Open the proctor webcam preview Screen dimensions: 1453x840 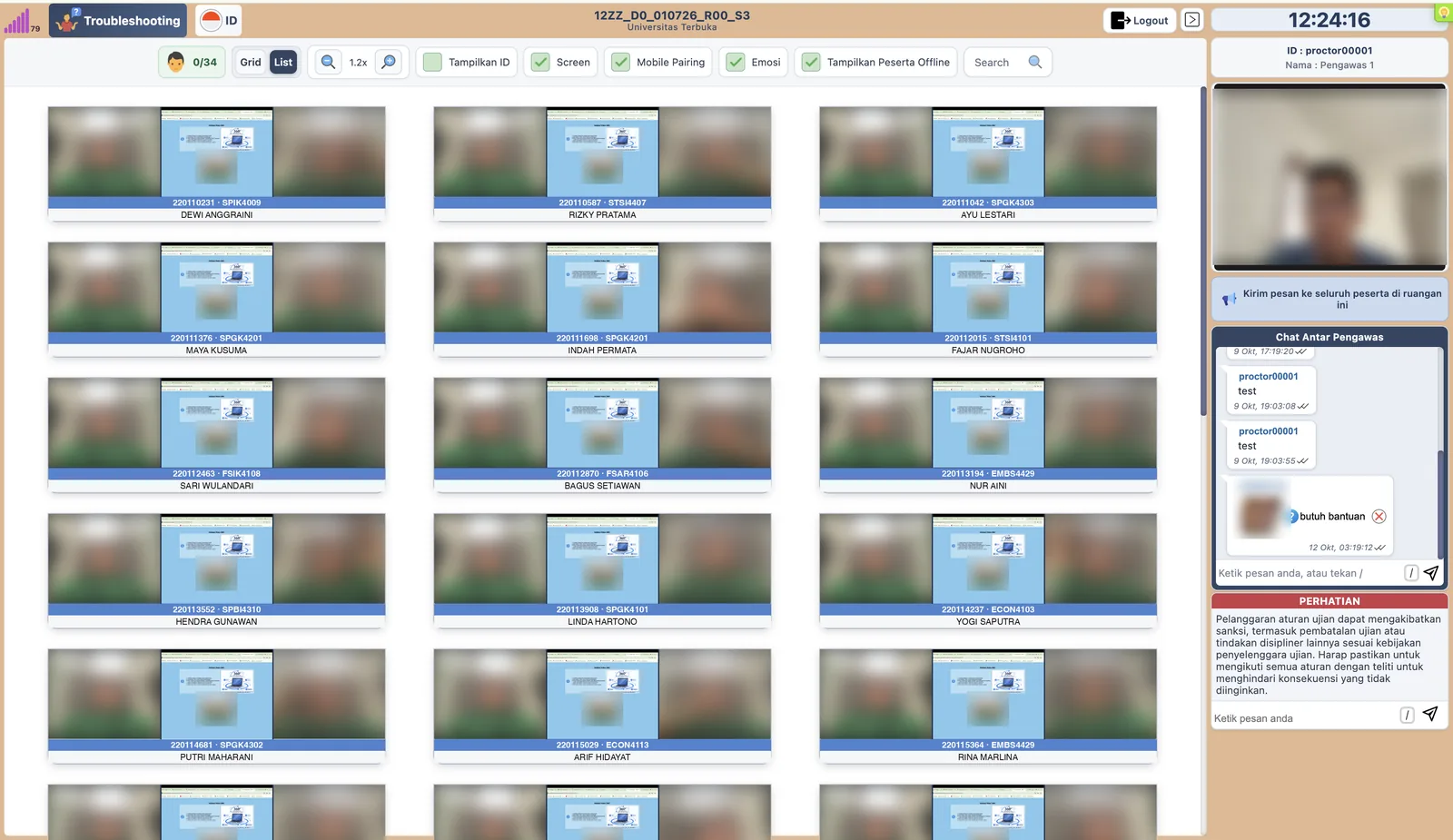coord(1329,177)
